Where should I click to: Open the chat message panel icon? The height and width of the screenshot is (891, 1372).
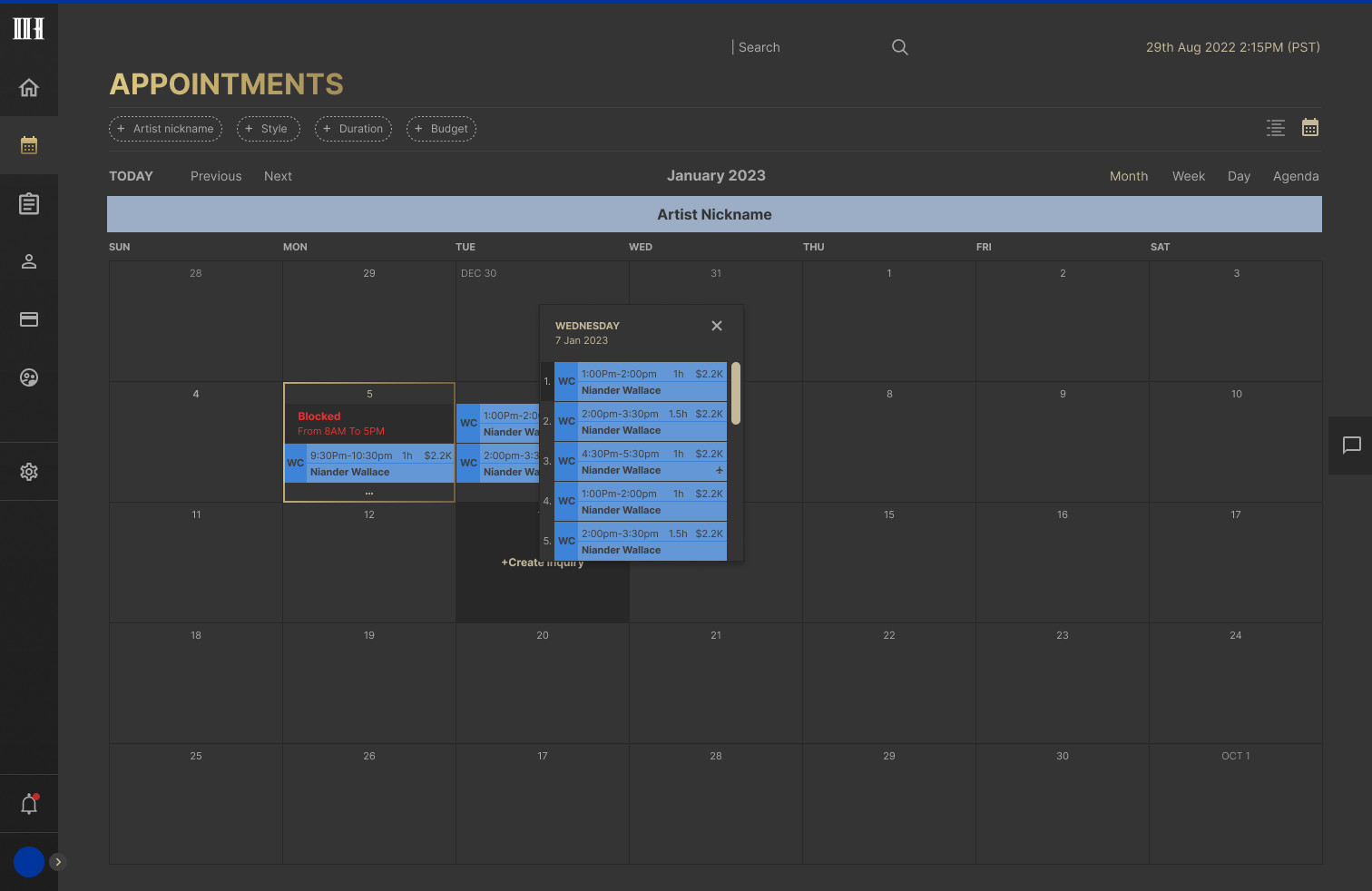[1352, 445]
